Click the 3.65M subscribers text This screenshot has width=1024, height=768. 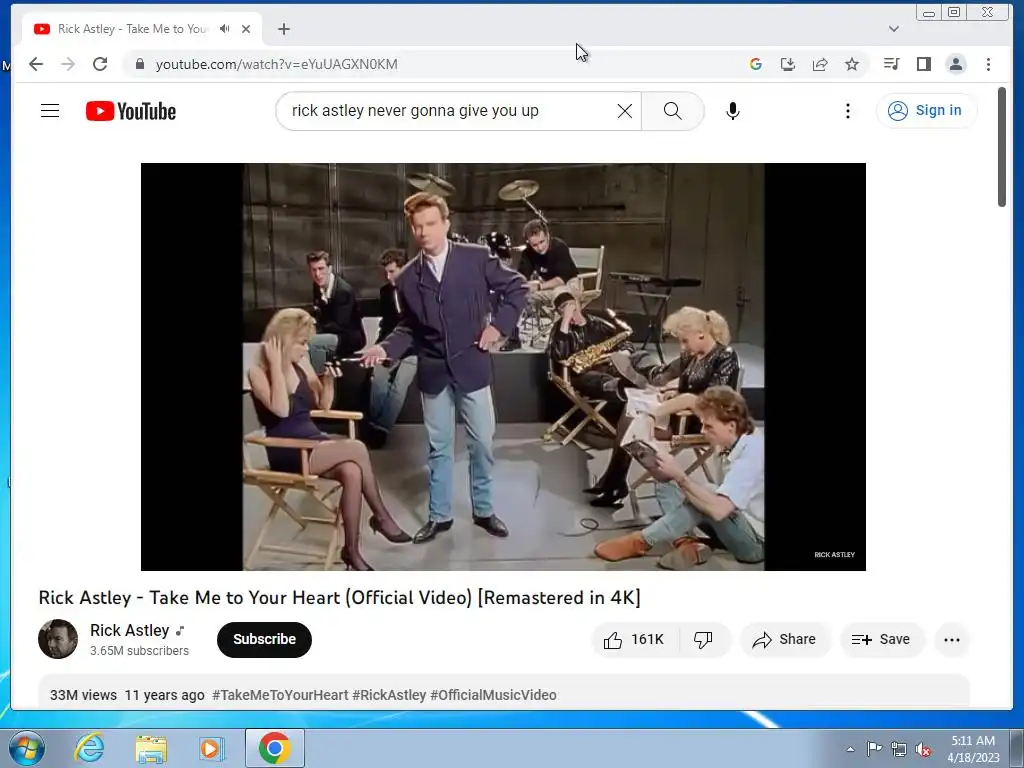click(139, 650)
